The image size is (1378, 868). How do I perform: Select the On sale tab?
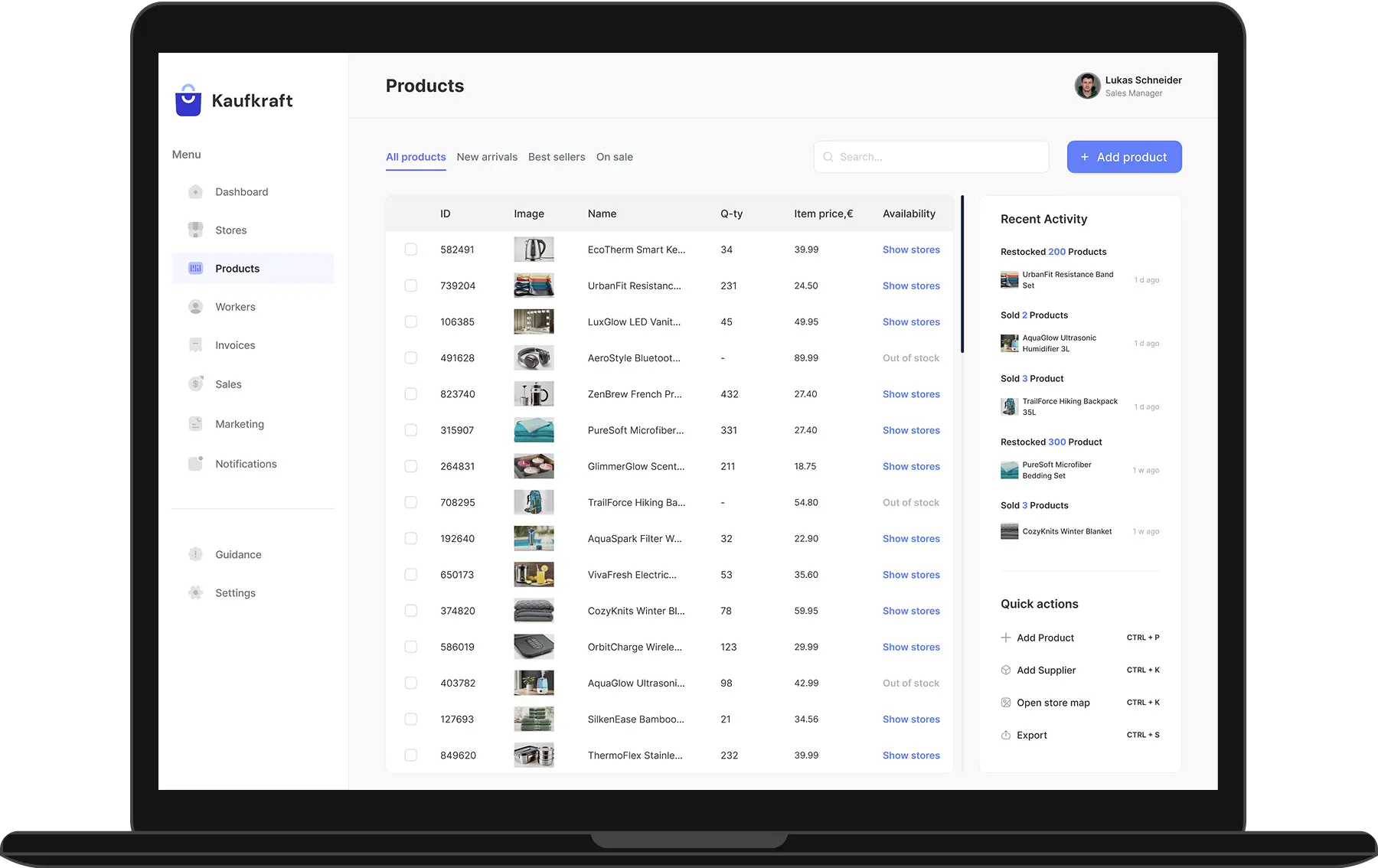click(614, 157)
